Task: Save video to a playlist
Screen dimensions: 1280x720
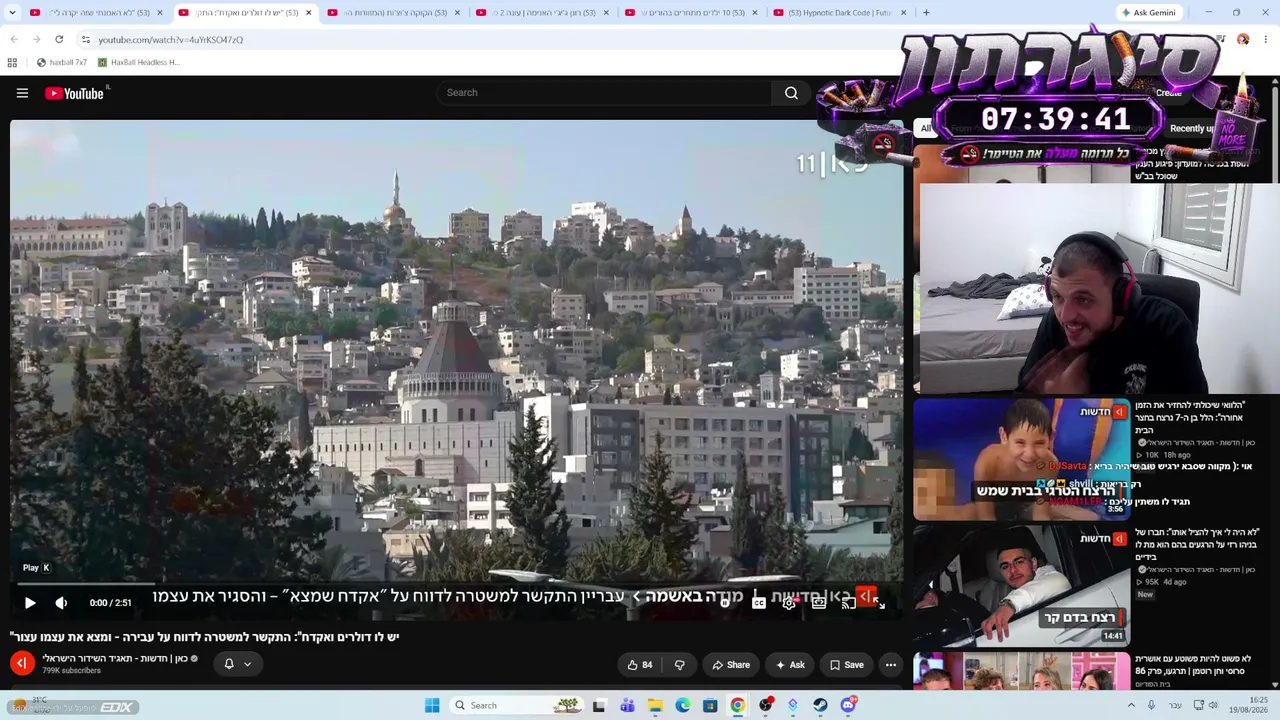Action: coord(846,665)
